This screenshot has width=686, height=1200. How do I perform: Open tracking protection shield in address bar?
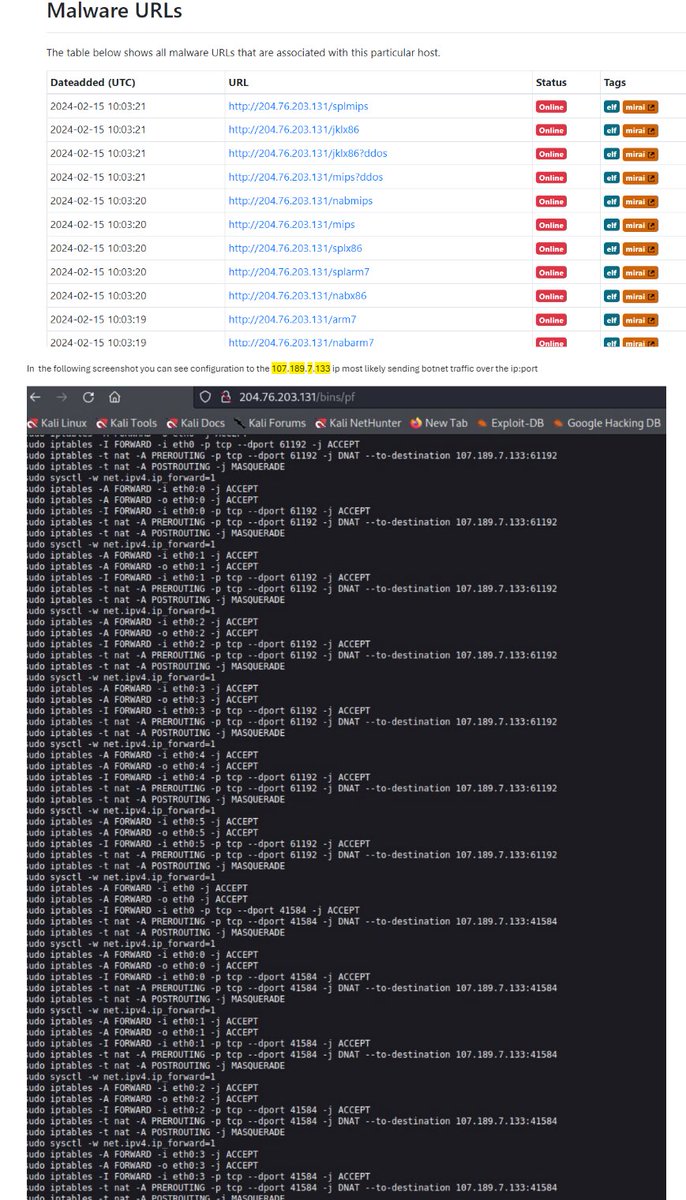coord(206,397)
